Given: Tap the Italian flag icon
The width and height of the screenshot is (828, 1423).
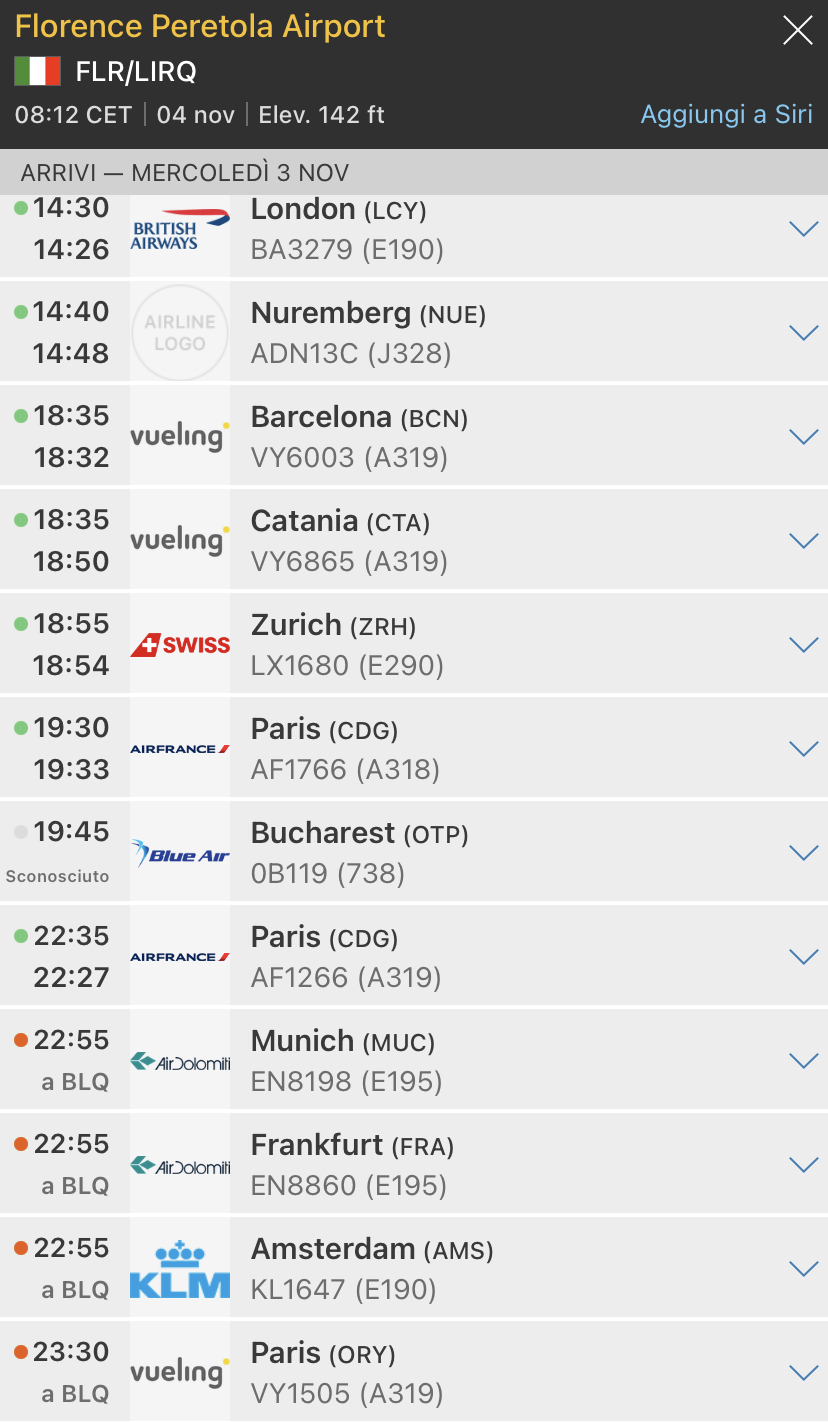Looking at the screenshot, I should [37, 72].
